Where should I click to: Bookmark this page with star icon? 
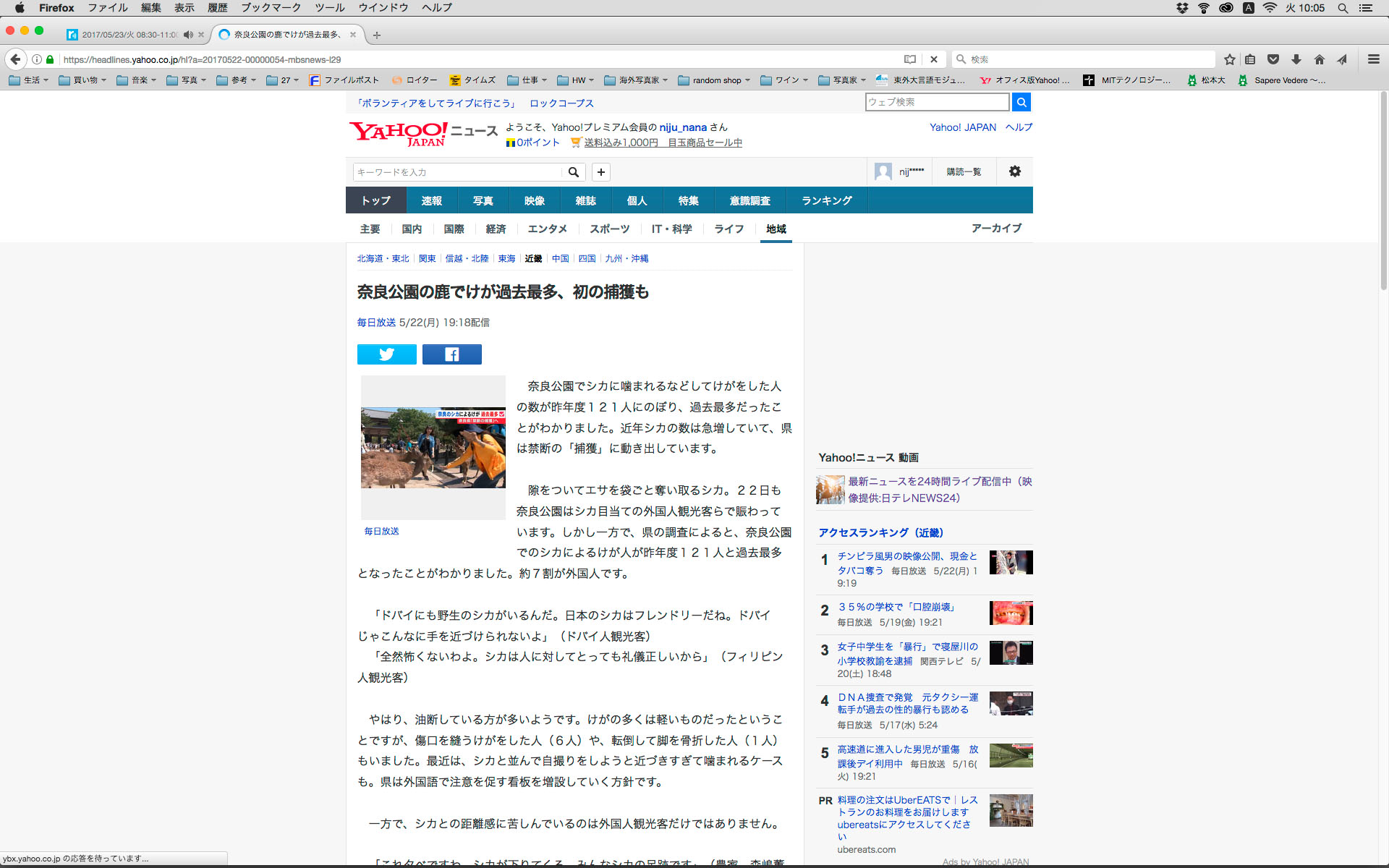tap(1229, 59)
